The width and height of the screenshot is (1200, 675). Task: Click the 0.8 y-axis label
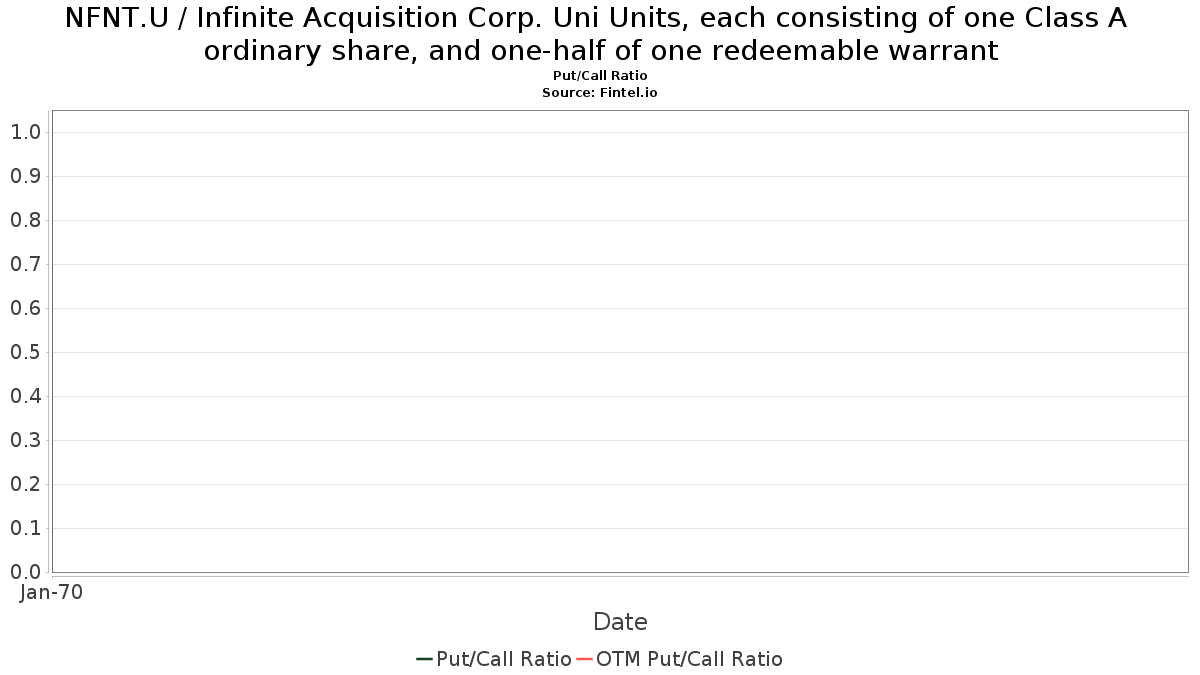pos(25,220)
